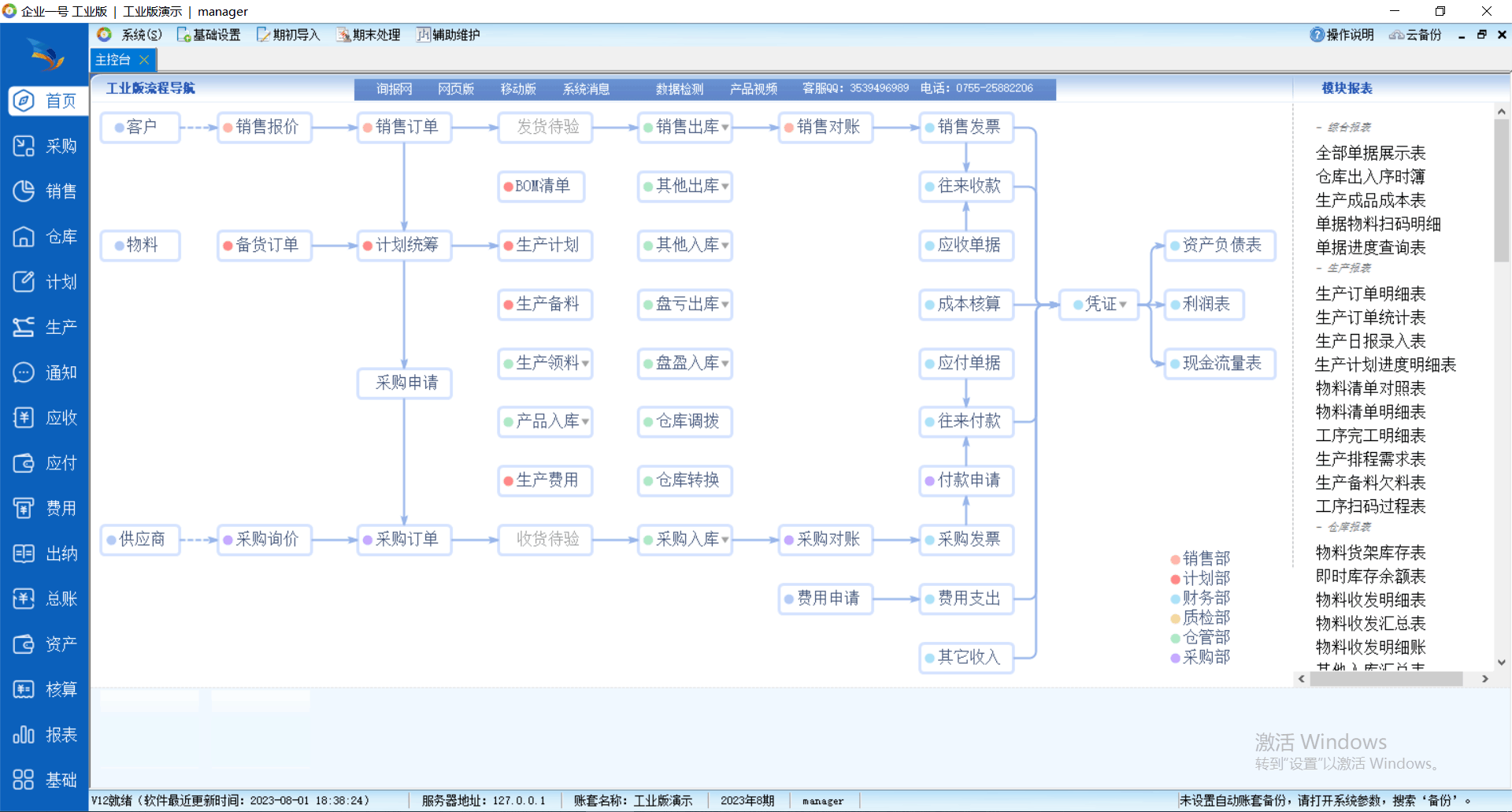Click the 销售 sales pie-chart icon
Viewport: 1512px width, 812px height.
24,191
